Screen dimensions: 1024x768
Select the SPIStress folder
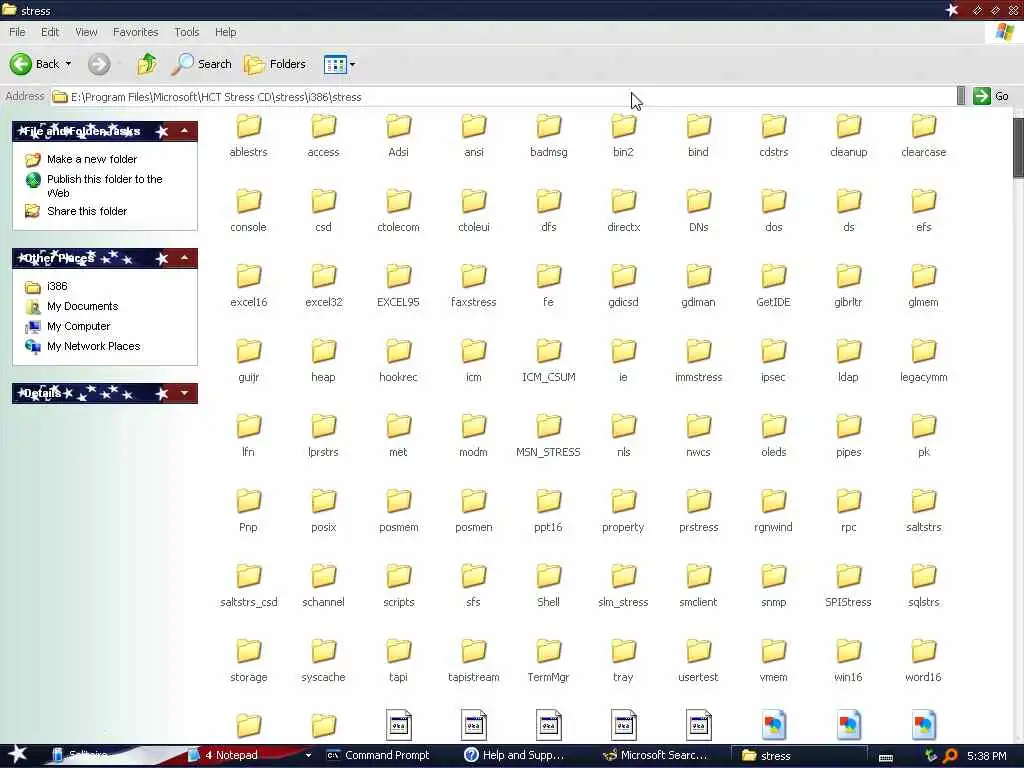(848, 586)
